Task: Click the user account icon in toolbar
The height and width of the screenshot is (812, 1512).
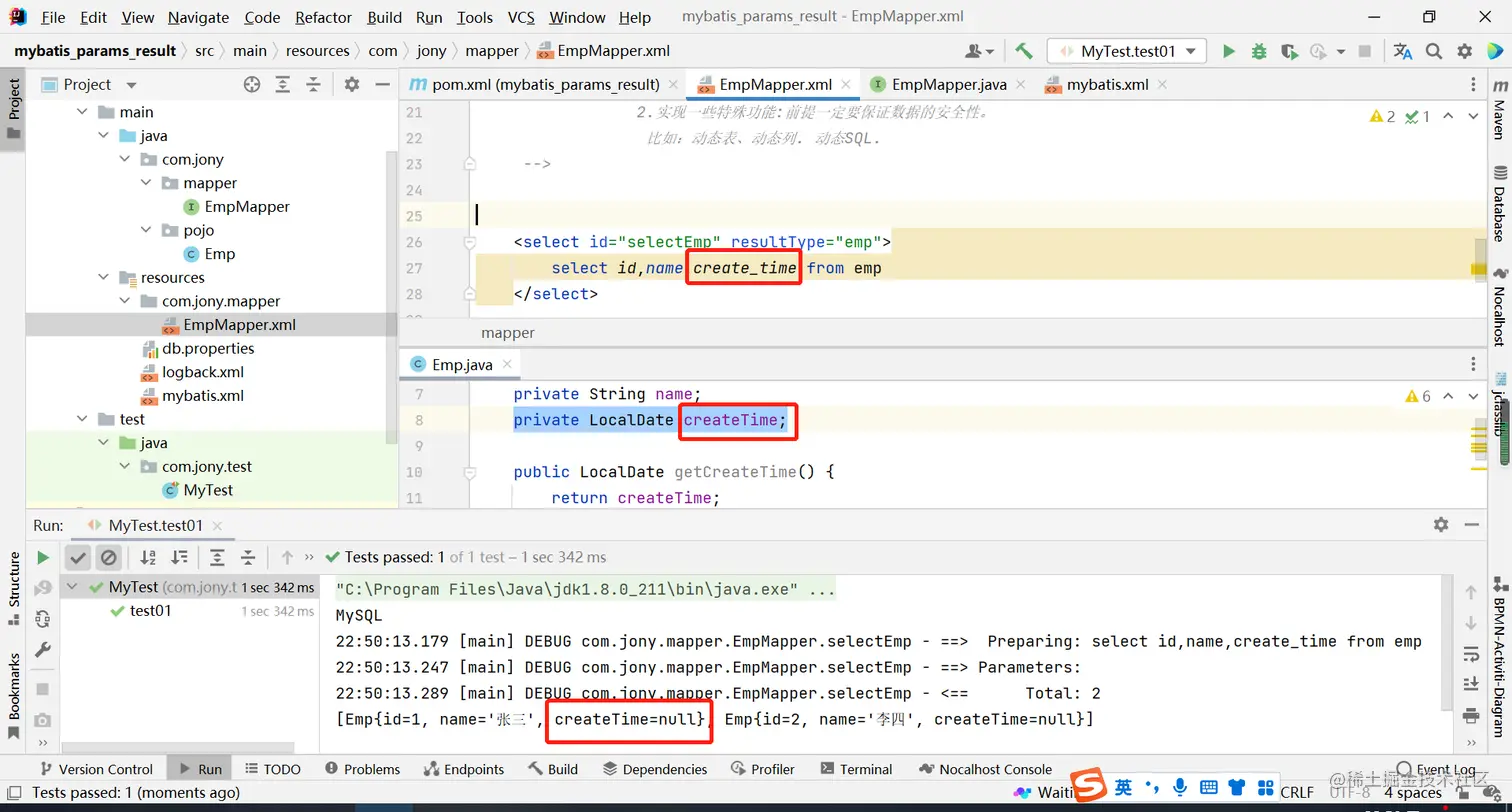Action: (x=978, y=51)
